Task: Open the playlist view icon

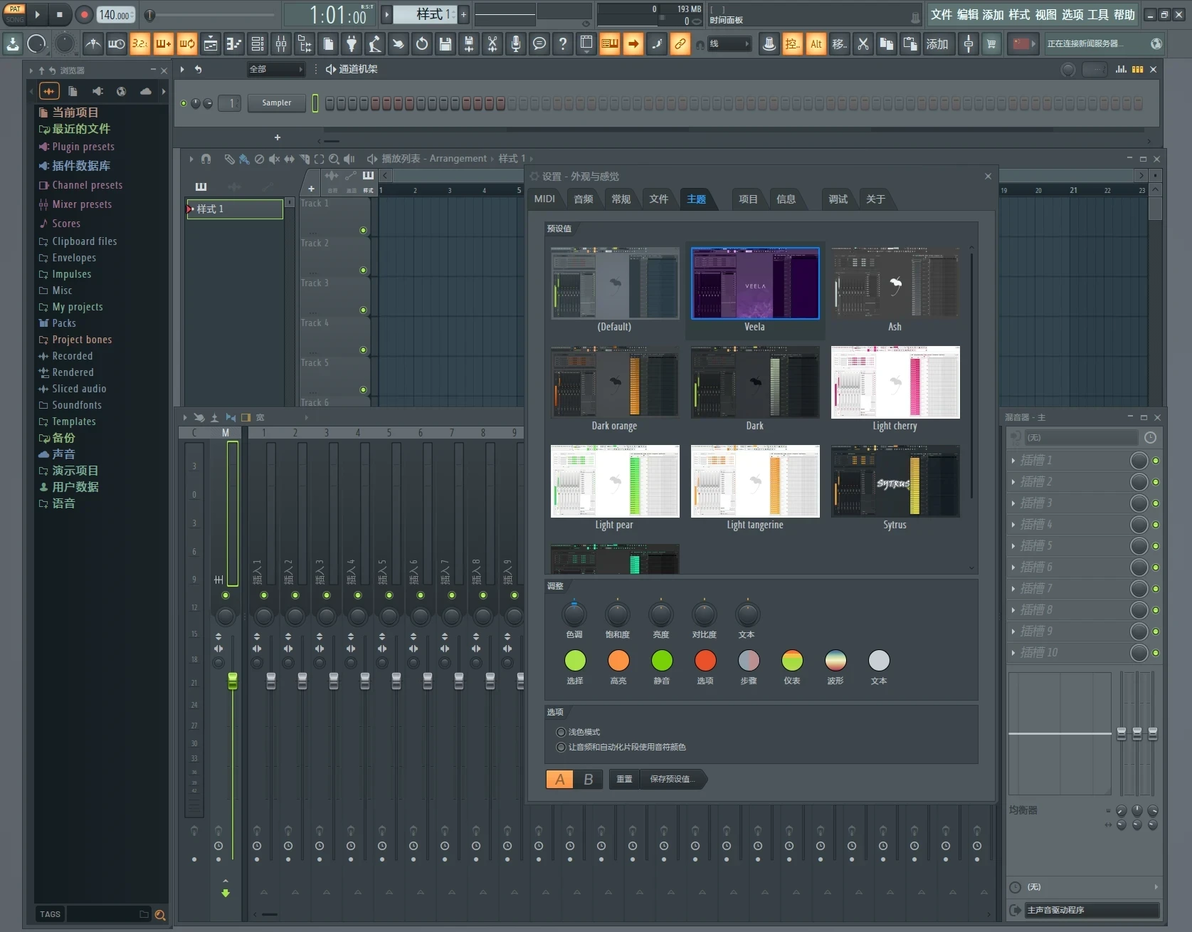Action: (x=211, y=44)
